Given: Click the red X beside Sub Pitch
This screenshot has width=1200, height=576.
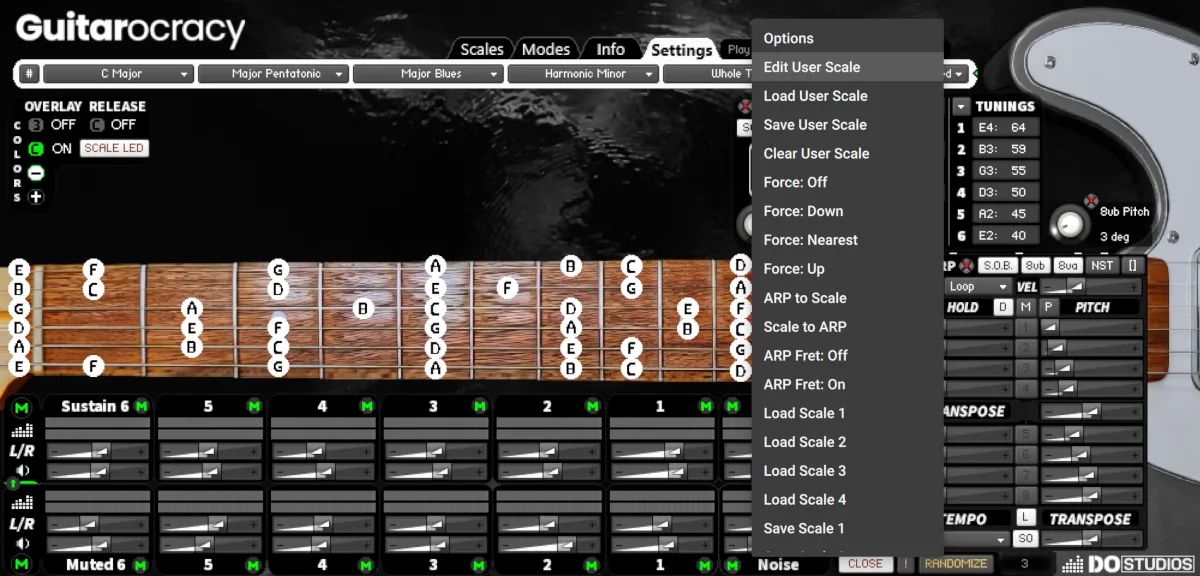Looking at the screenshot, I should (x=1091, y=200).
